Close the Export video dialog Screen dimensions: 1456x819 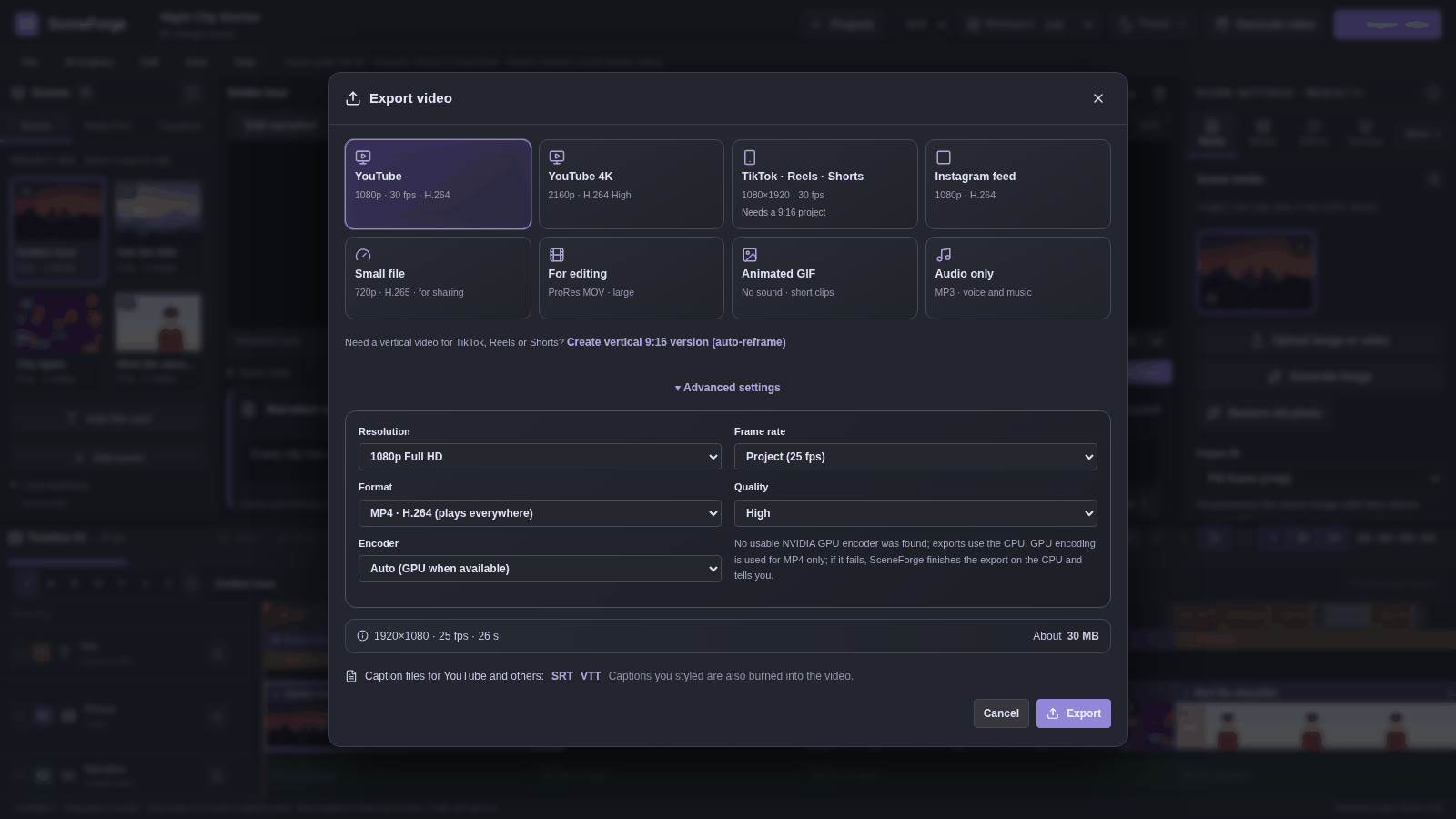point(1098,98)
